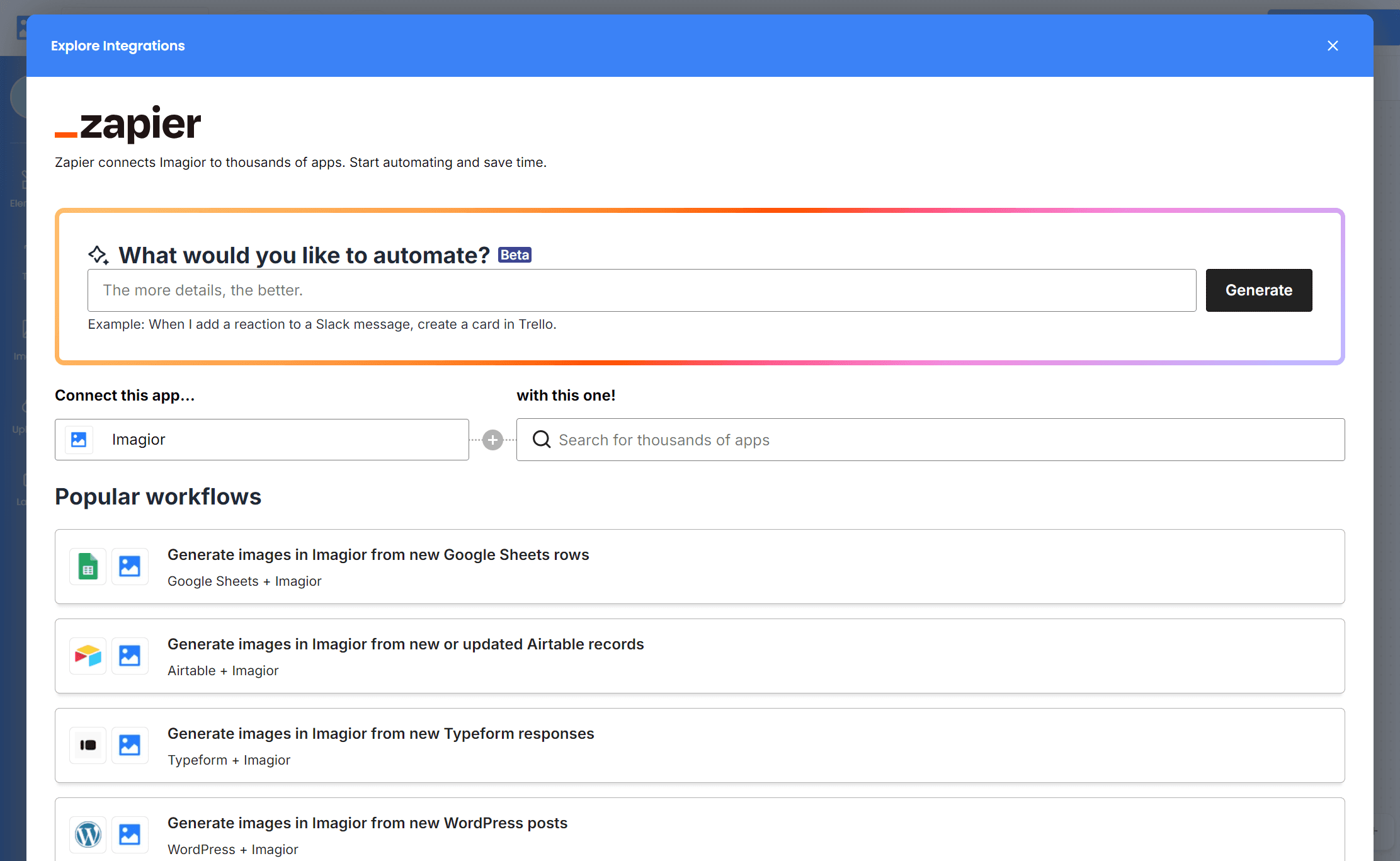Open the Google Sheets rows workflow
Viewport: 1400px width, 861px height.
tap(700, 566)
